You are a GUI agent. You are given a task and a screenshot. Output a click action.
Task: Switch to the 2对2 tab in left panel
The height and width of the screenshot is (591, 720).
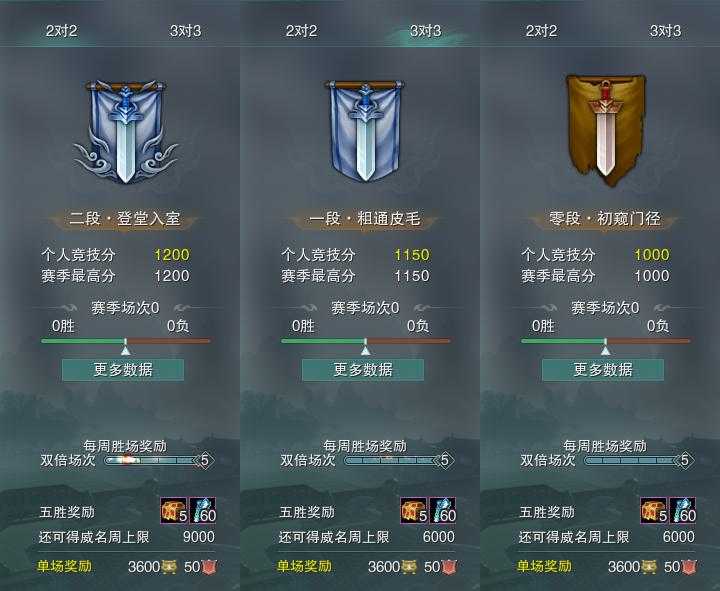62,31
